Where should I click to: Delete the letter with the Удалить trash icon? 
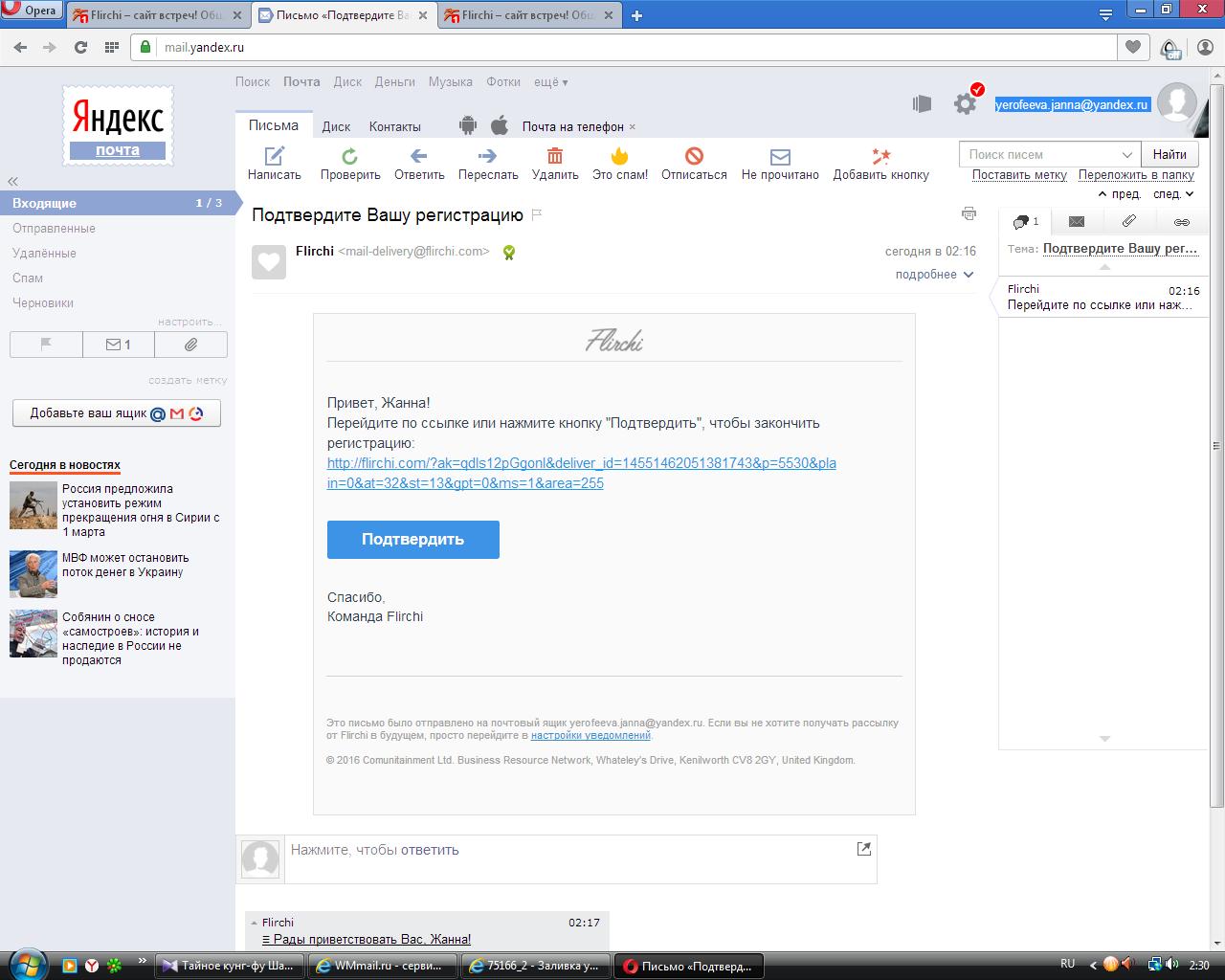555,156
